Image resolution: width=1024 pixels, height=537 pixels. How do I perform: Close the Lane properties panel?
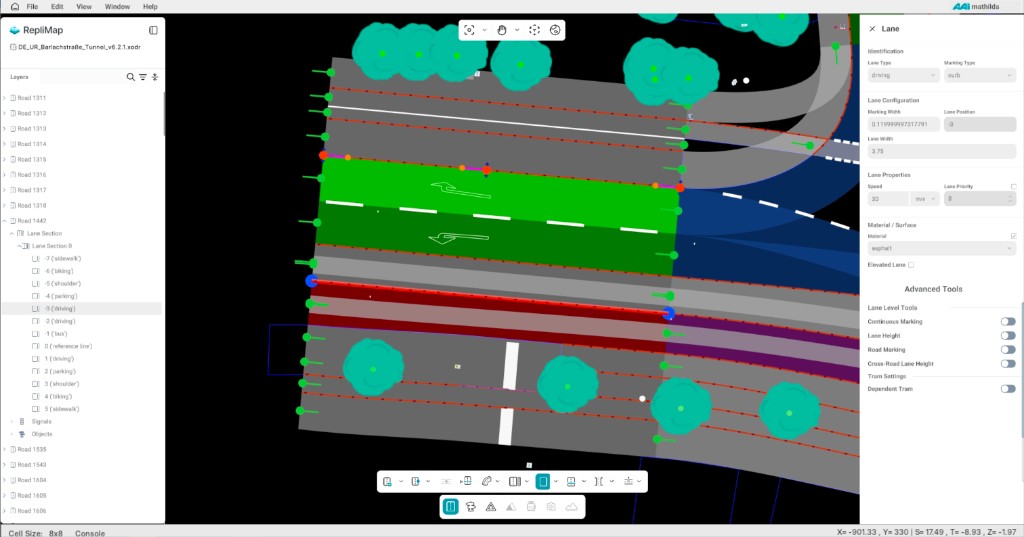[x=872, y=29]
